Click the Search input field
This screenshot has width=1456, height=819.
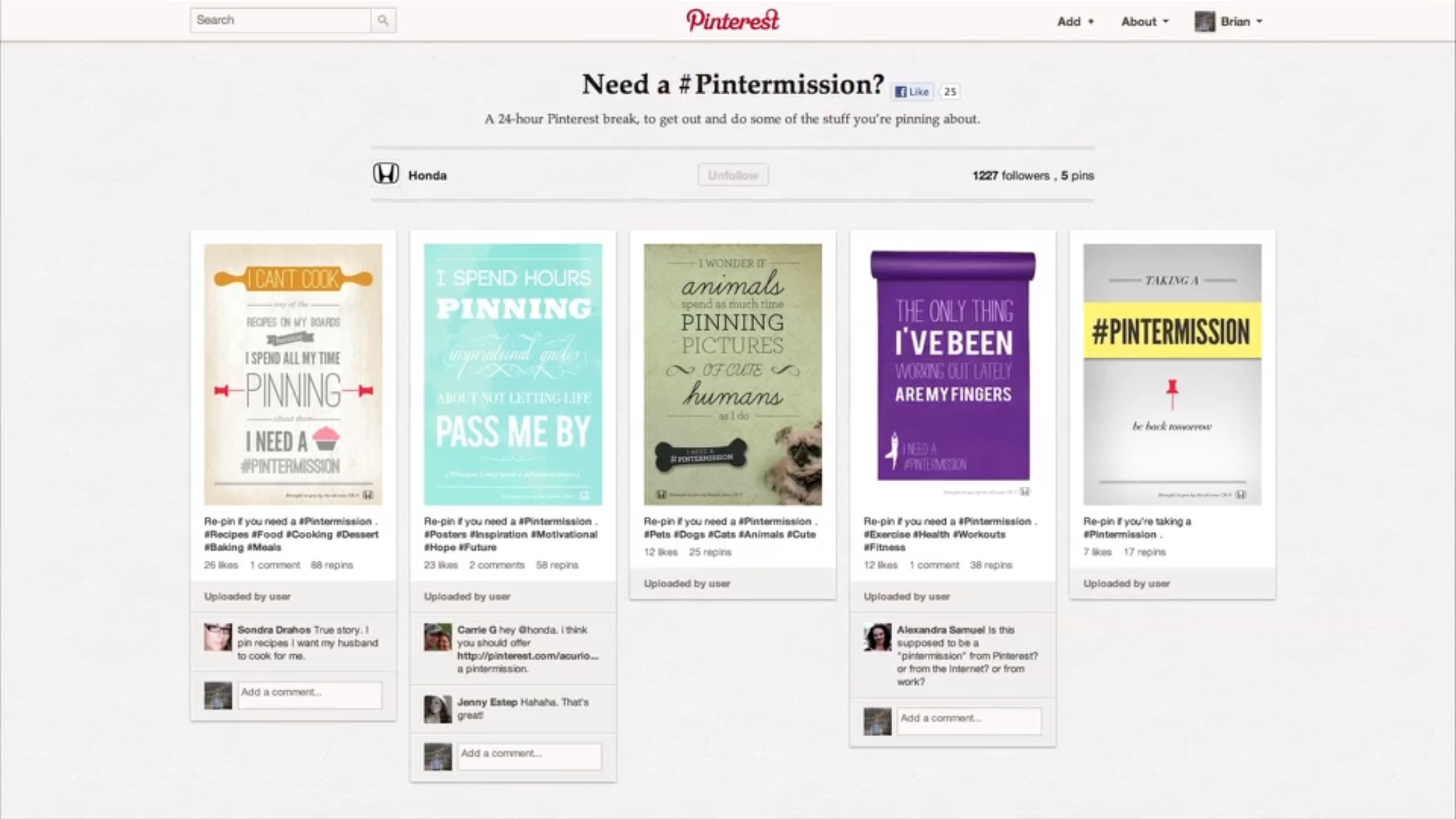pos(280,20)
